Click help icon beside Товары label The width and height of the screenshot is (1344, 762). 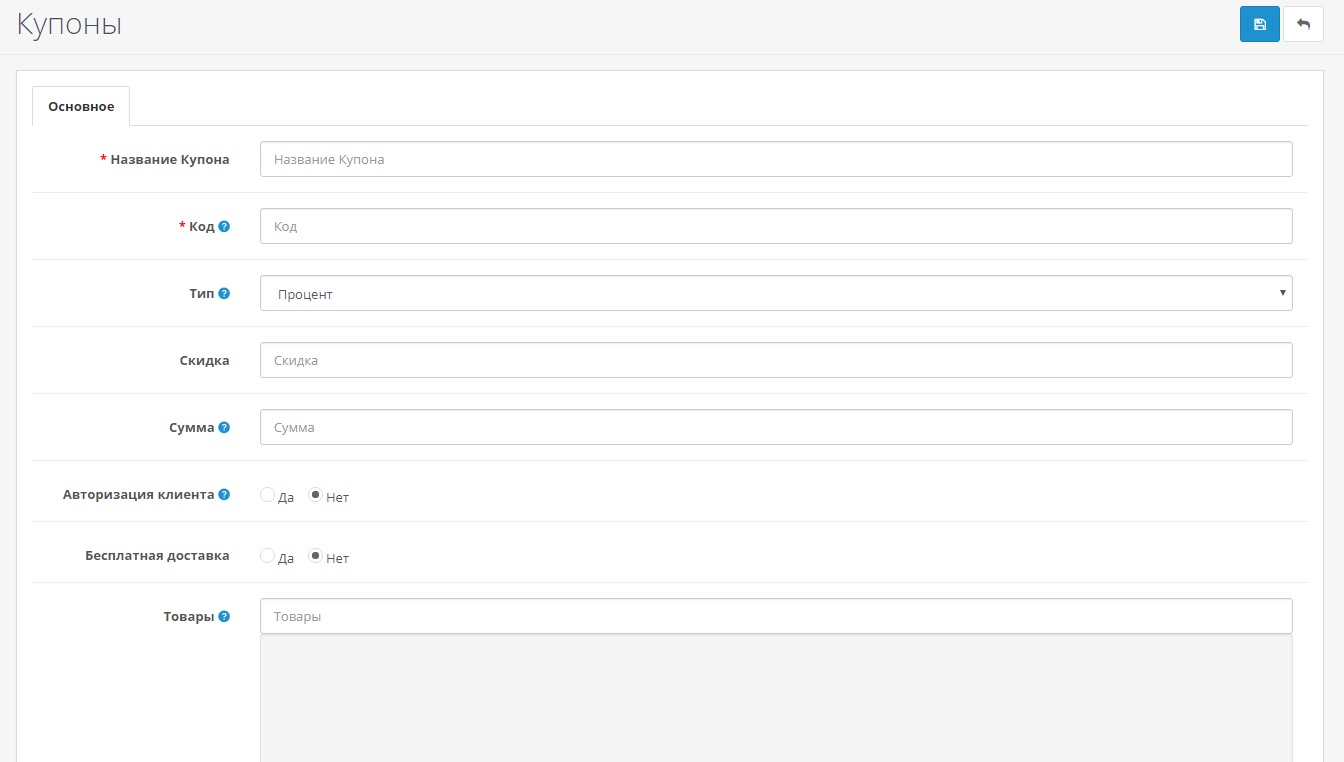224,617
